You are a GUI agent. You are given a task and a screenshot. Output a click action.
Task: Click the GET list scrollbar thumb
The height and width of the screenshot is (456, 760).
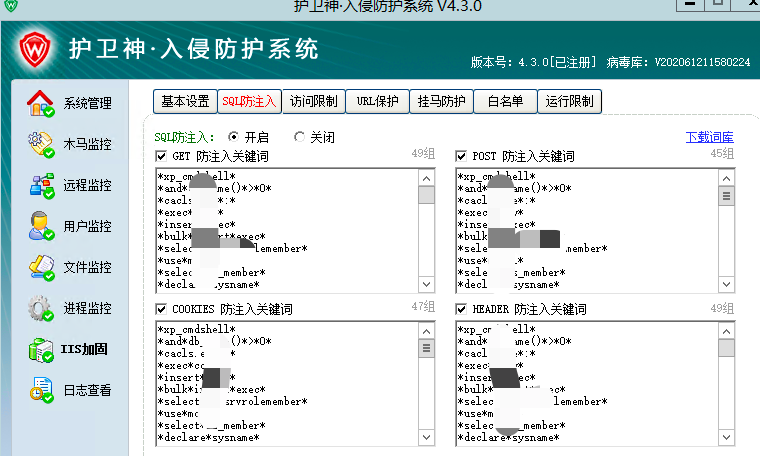point(427,195)
